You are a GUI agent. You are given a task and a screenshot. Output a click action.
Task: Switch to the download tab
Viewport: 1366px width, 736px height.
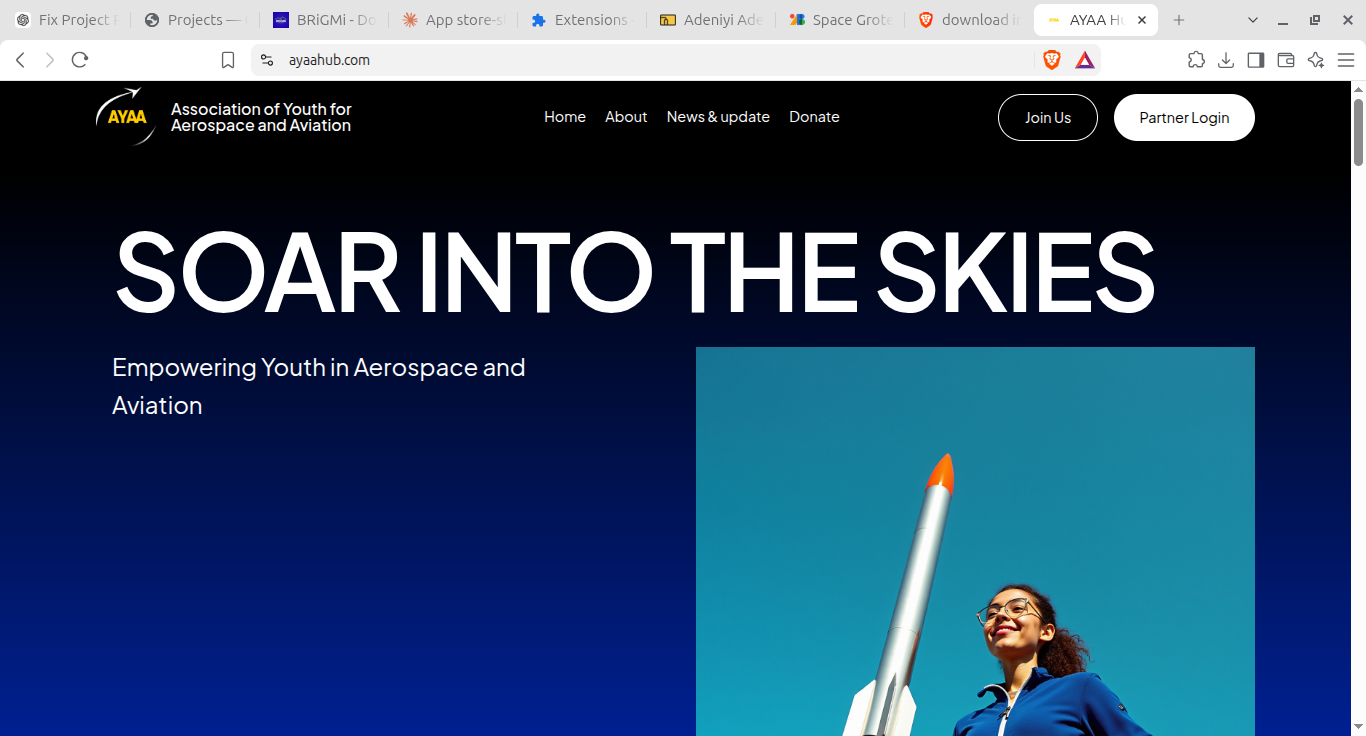click(969, 20)
